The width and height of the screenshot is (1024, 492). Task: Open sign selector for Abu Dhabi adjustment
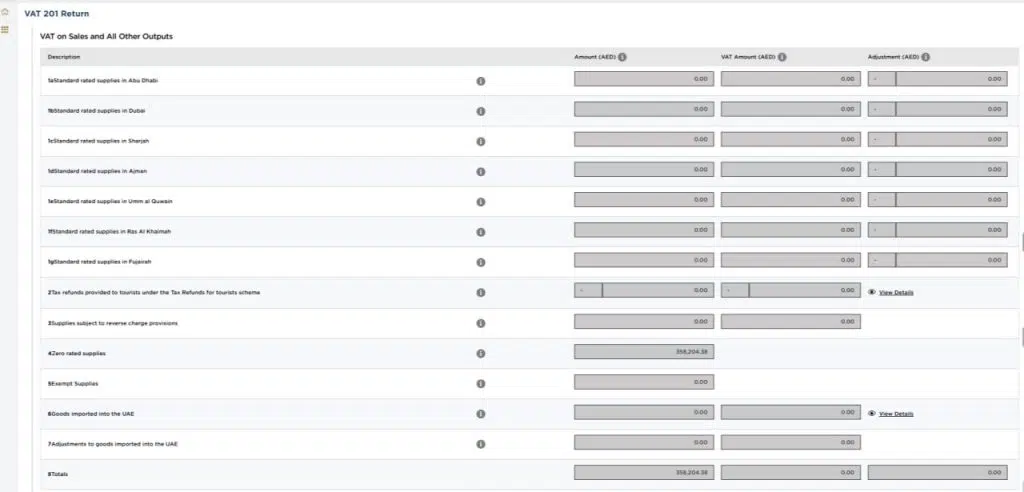881,79
